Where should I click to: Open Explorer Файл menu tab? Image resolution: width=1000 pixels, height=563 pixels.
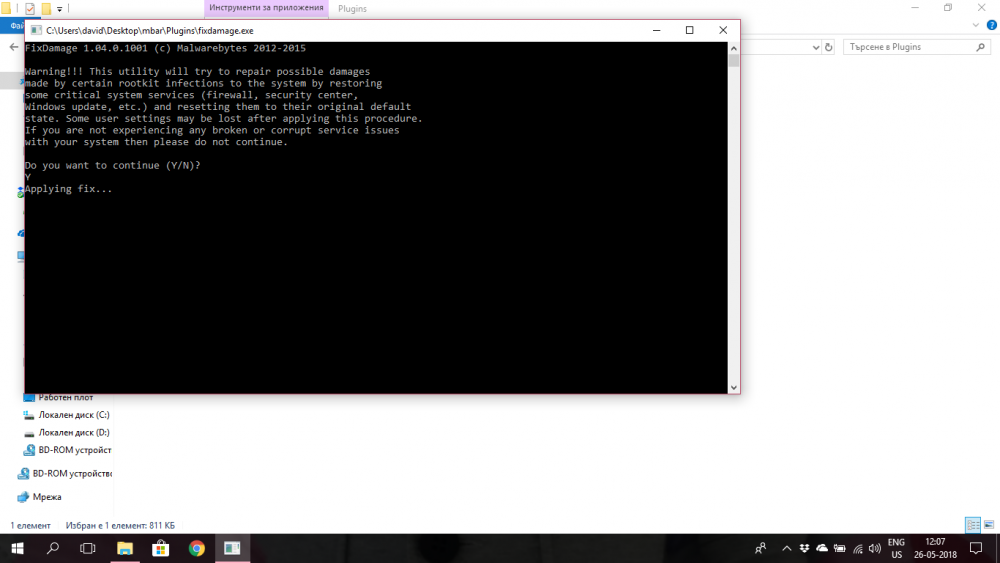[x=12, y=26]
